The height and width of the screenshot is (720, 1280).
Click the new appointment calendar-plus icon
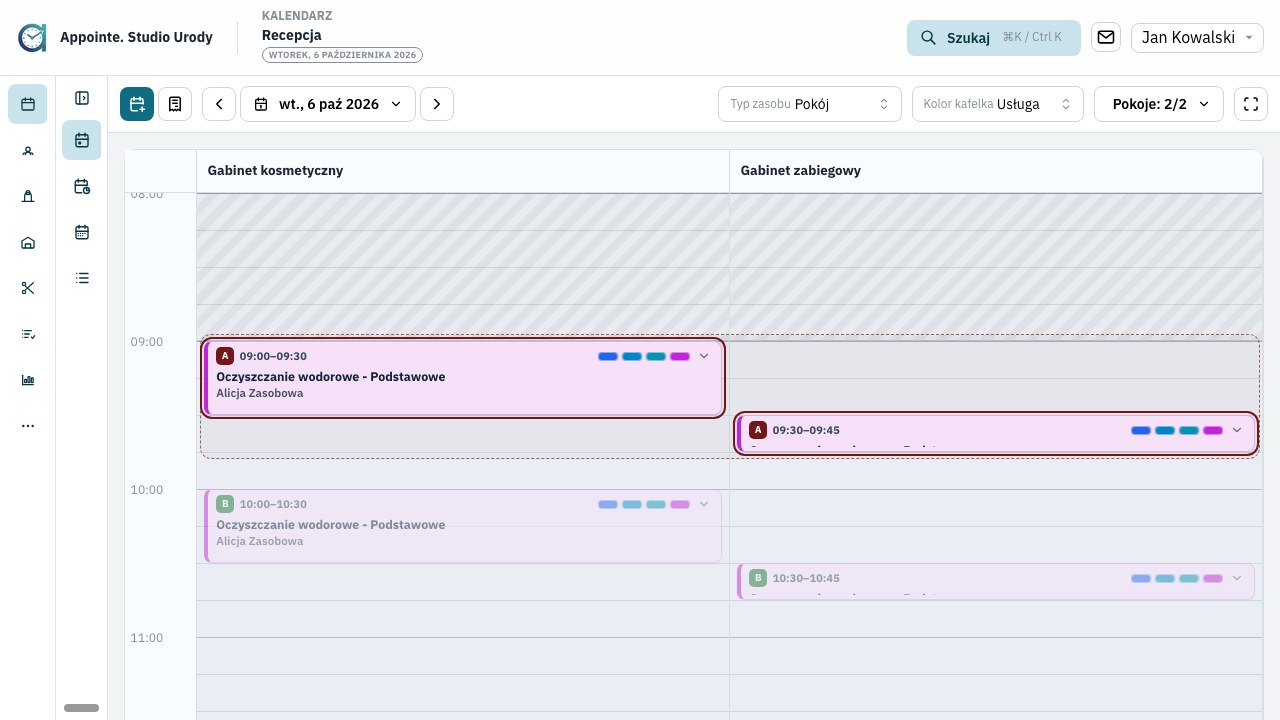pos(137,104)
